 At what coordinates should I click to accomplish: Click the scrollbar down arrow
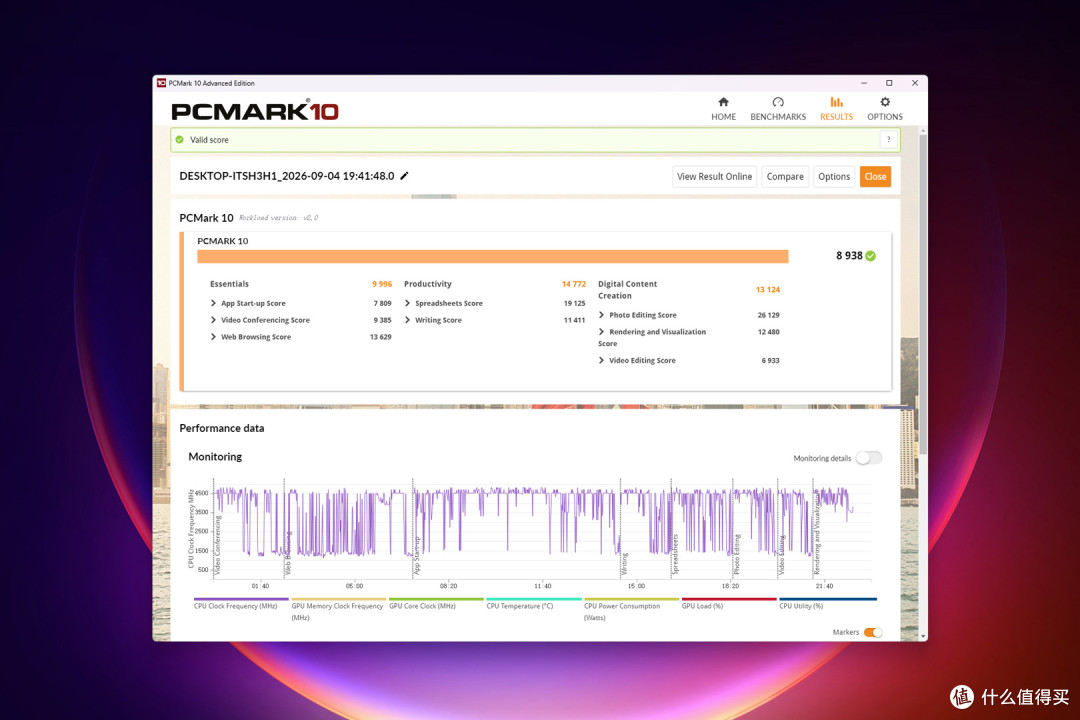(x=923, y=637)
